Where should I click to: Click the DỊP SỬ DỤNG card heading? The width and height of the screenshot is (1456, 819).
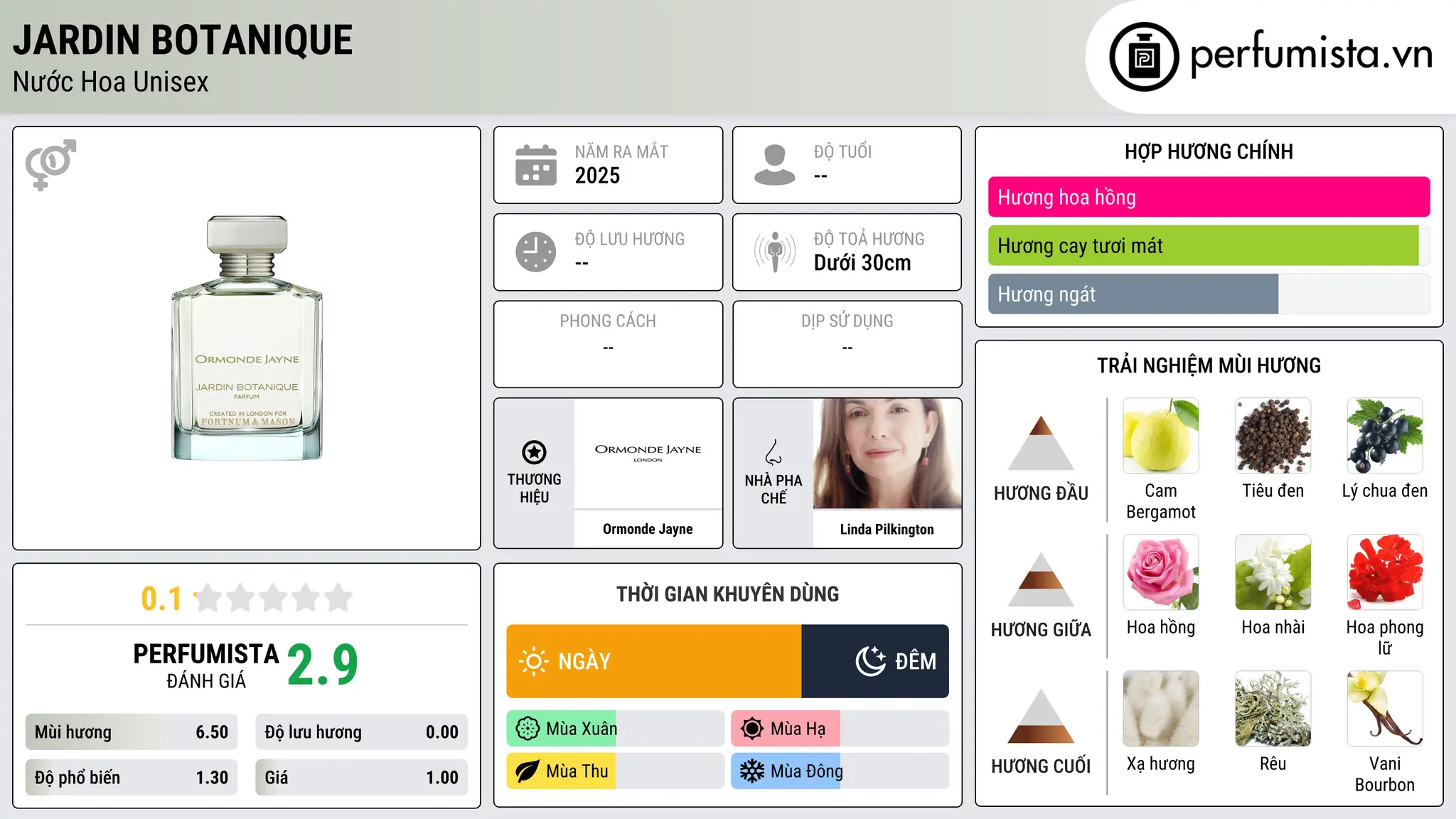click(x=847, y=321)
